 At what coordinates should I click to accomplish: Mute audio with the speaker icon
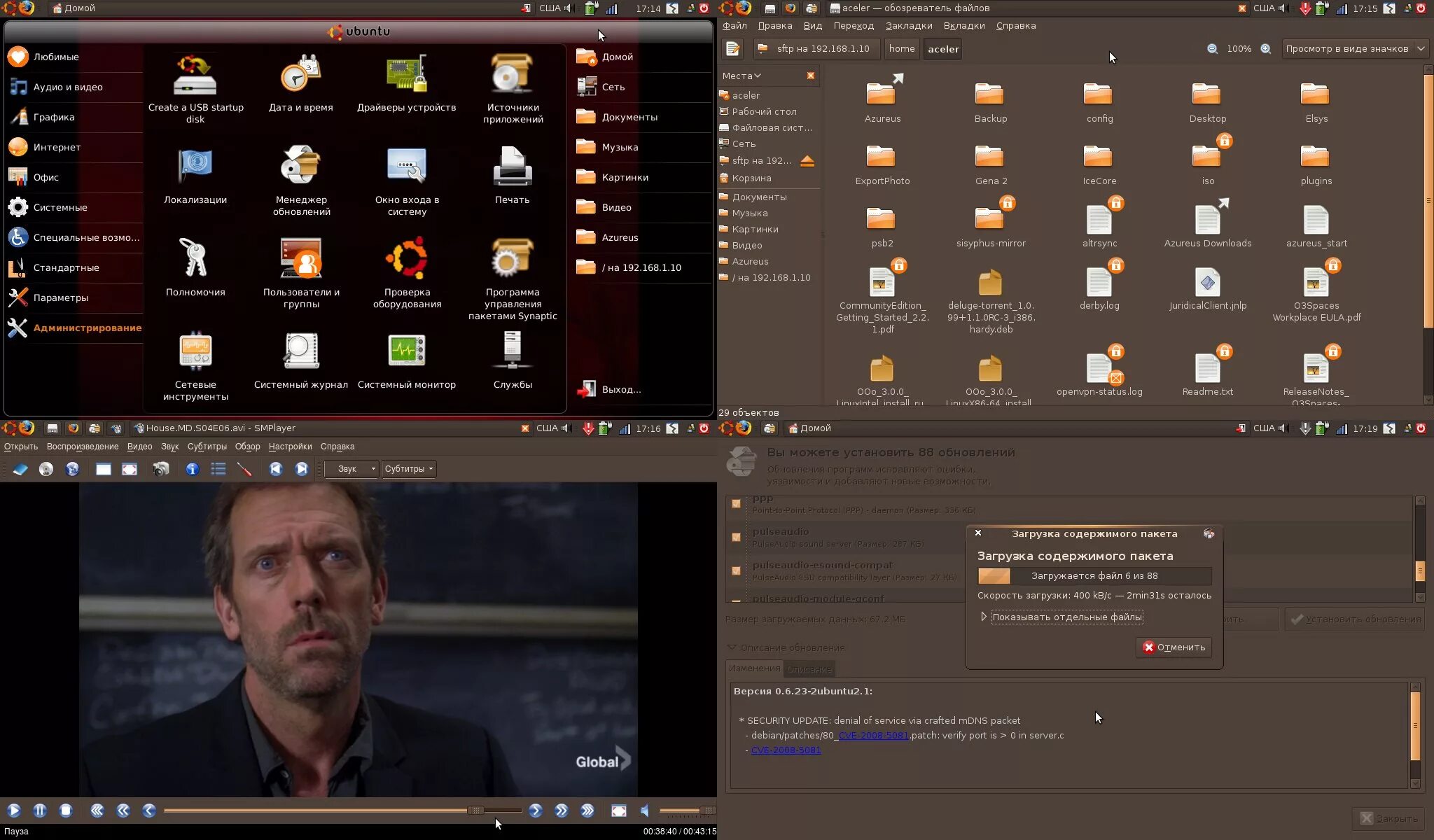click(x=645, y=811)
